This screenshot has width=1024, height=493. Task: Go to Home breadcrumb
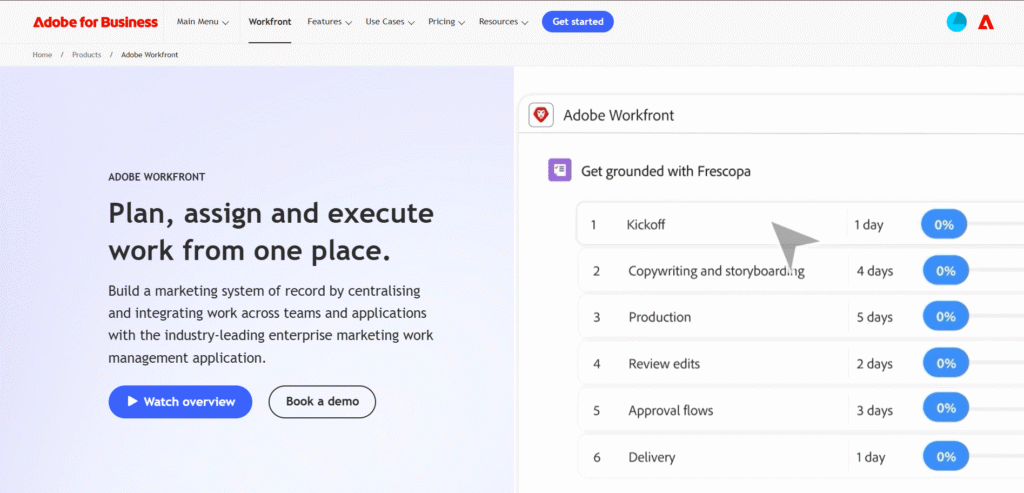(x=42, y=55)
